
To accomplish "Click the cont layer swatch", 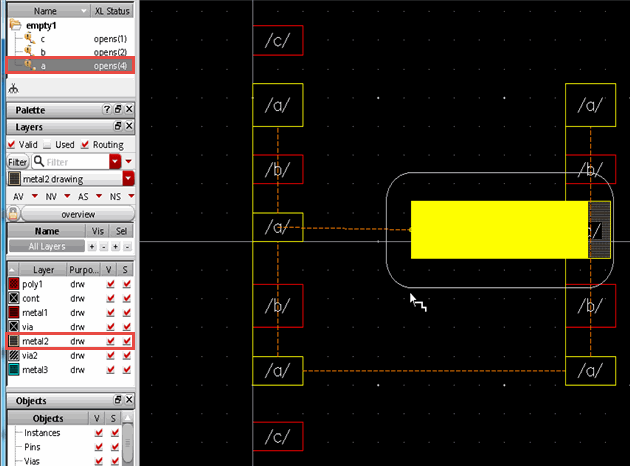I will coord(14,298).
